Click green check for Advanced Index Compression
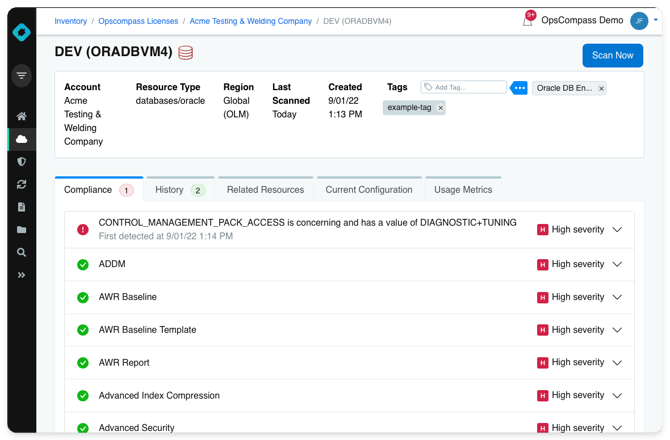This screenshot has width=670, height=440. point(83,396)
